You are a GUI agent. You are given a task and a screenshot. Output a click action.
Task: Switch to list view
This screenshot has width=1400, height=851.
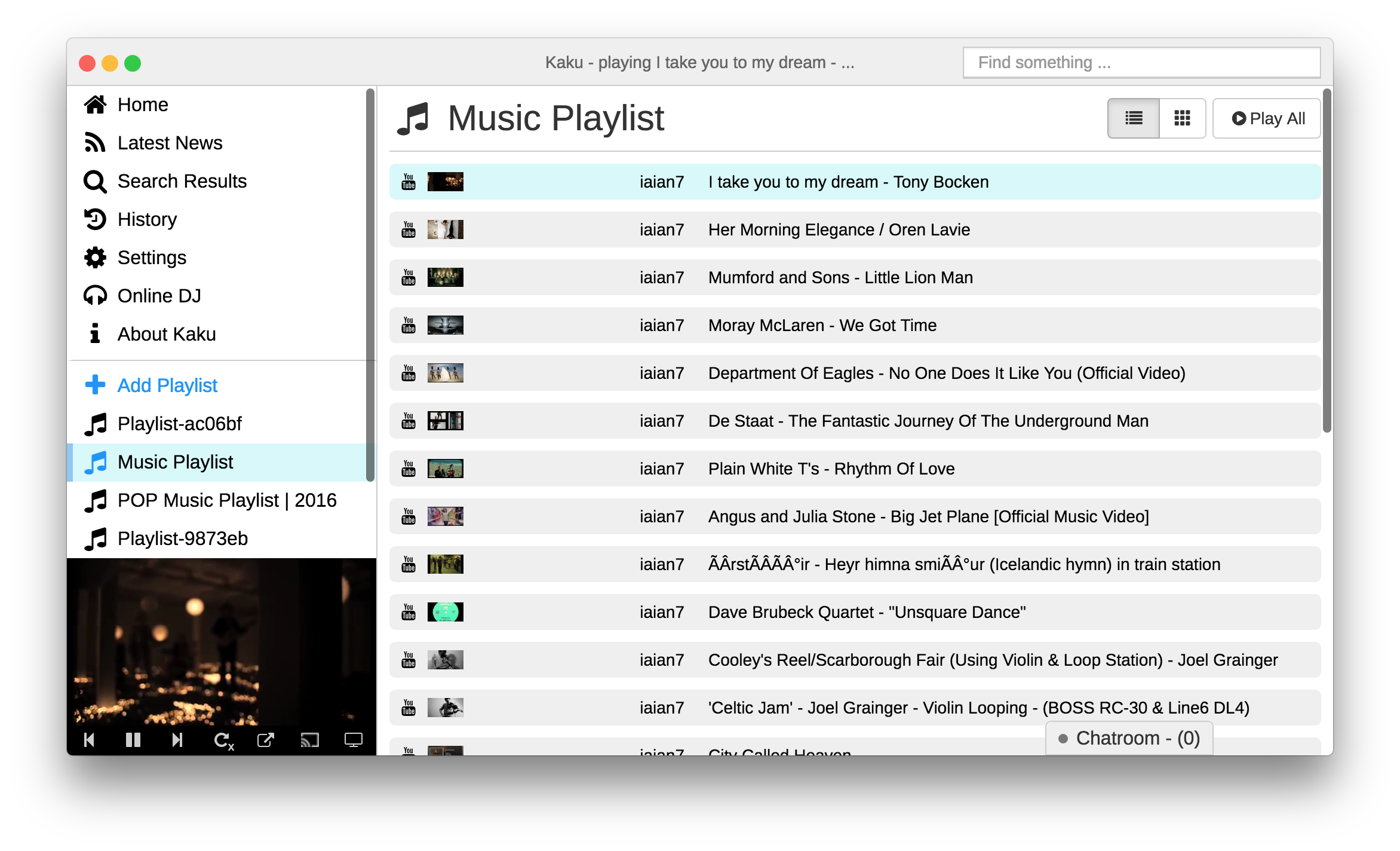1133,118
